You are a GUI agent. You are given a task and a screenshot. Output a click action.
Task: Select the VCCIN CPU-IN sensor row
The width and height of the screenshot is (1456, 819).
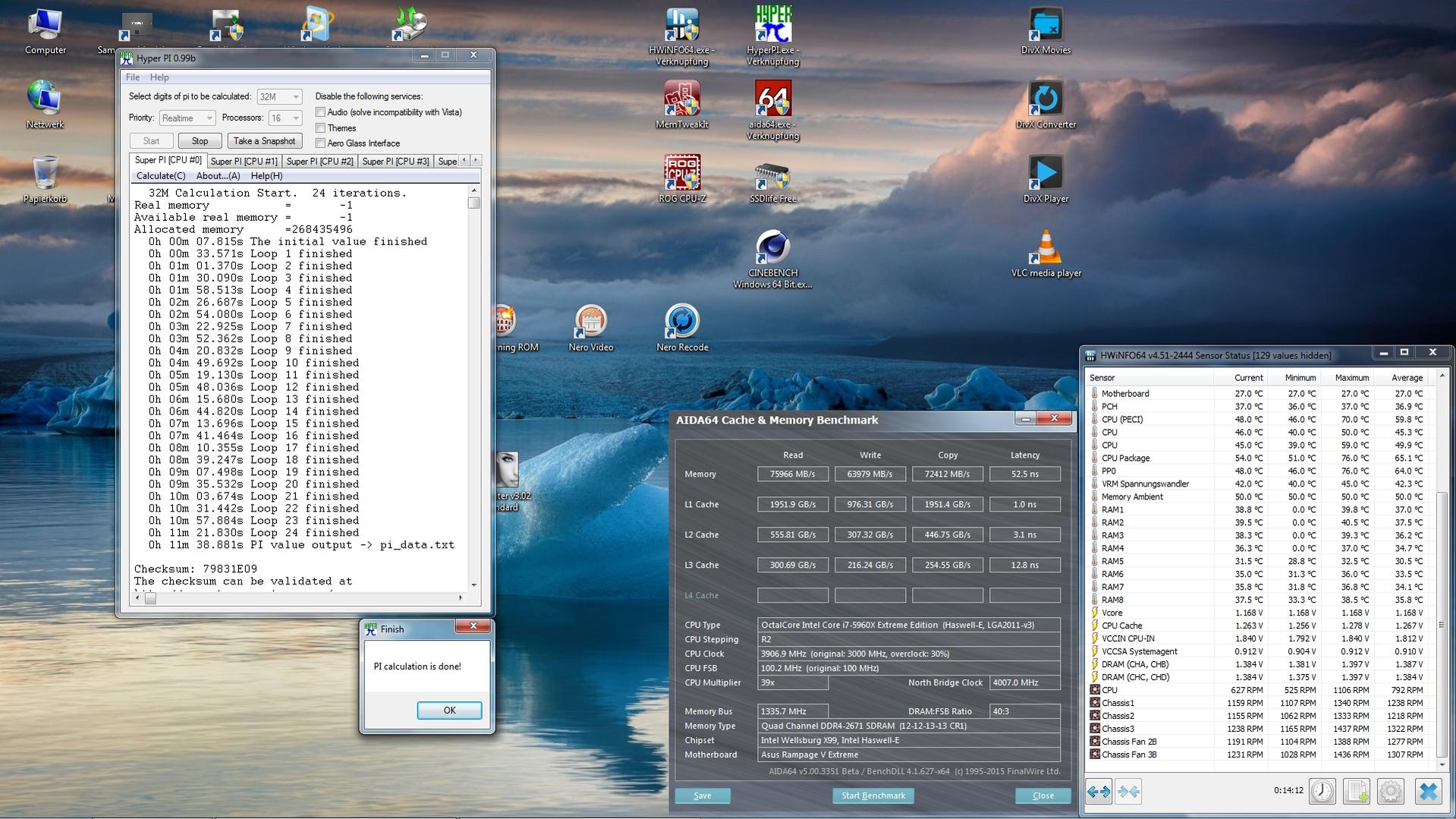(x=1260, y=639)
